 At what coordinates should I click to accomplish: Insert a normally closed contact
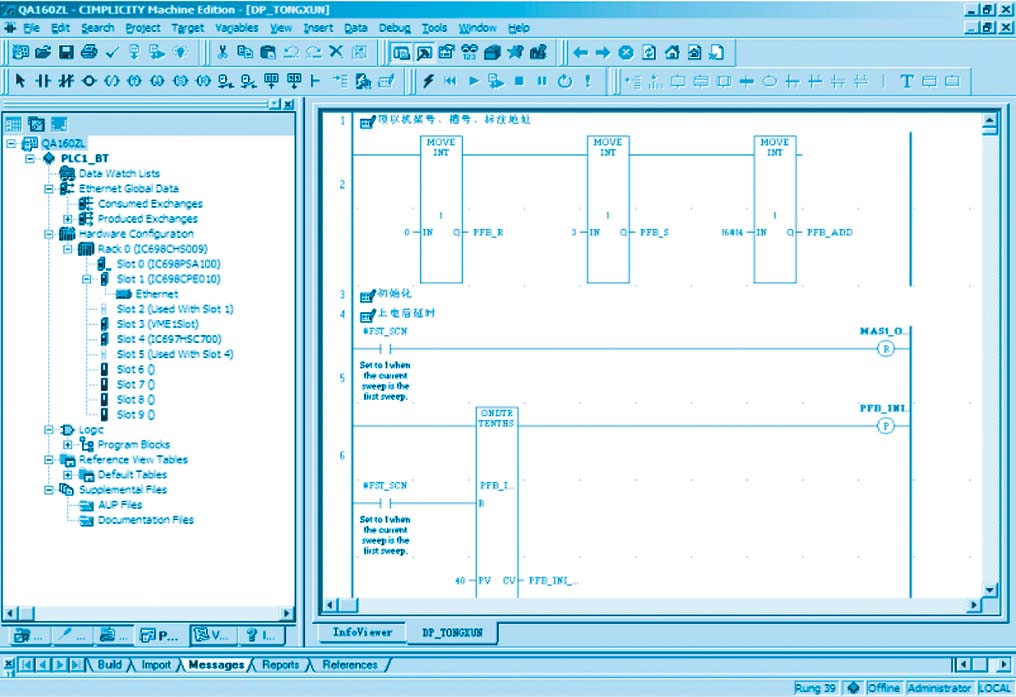point(65,81)
